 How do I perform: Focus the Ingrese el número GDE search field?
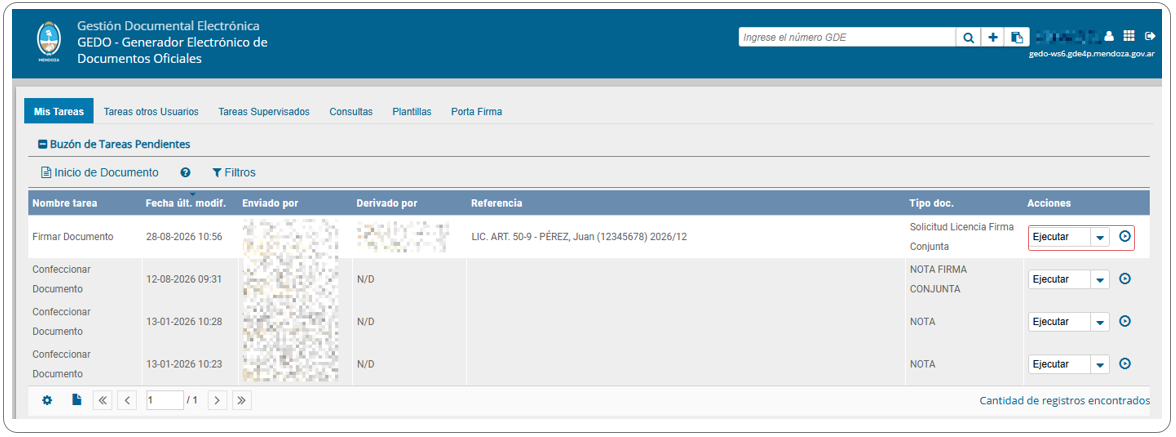847,37
